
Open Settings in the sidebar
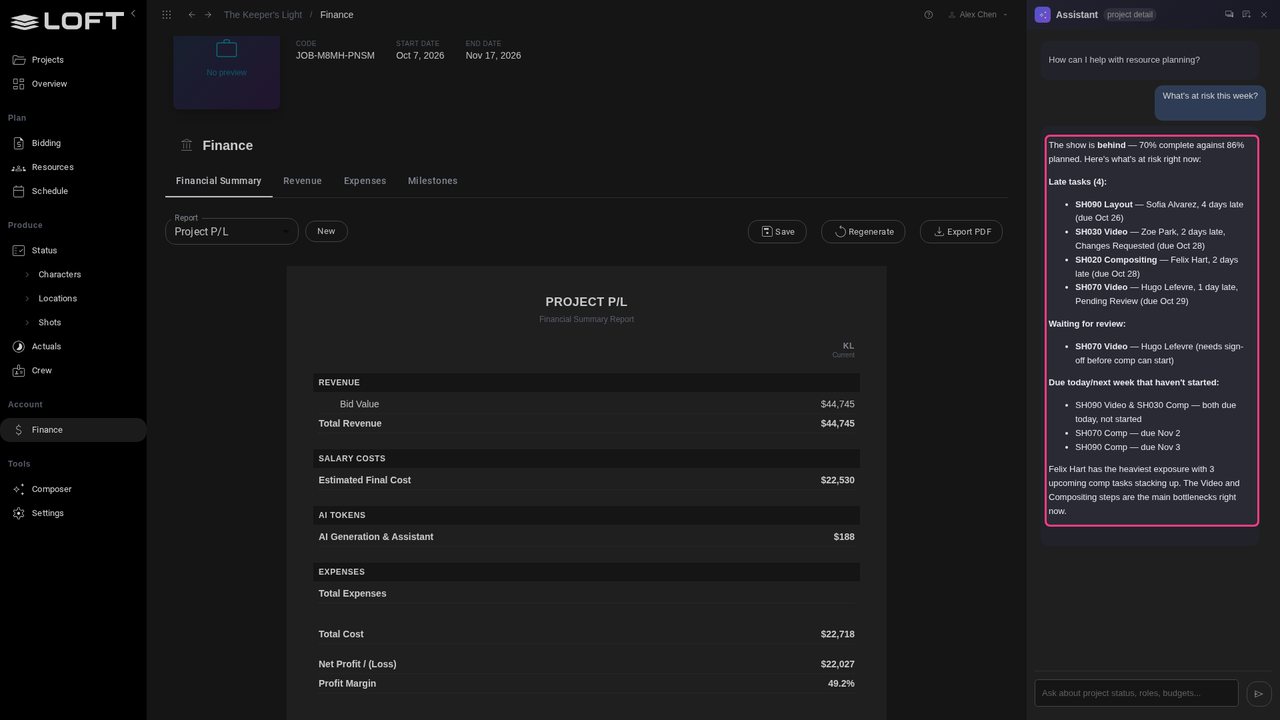(x=73, y=513)
